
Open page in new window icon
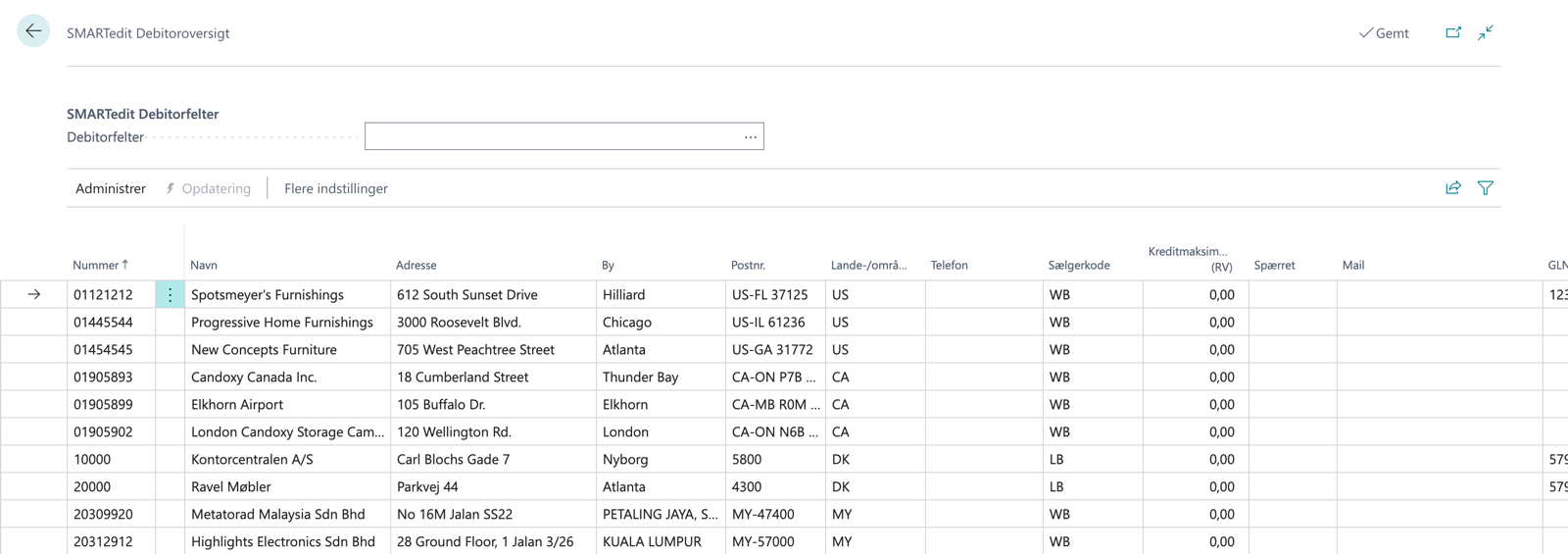[1453, 32]
